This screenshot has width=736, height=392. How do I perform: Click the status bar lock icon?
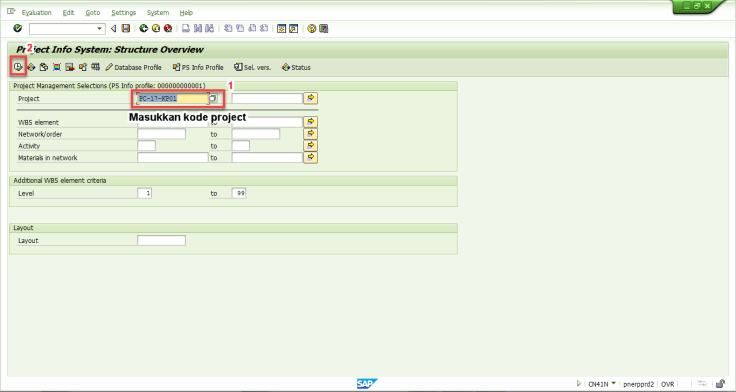tap(720, 384)
